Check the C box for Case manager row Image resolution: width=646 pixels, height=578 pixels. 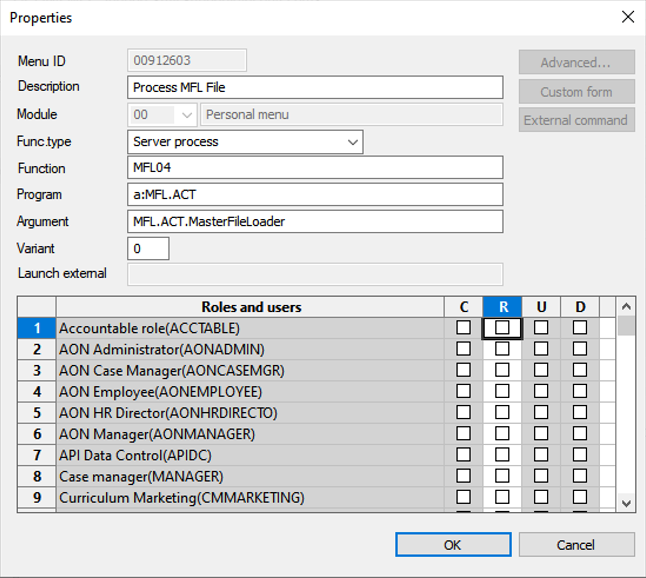pyautogui.click(x=463, y=476)
